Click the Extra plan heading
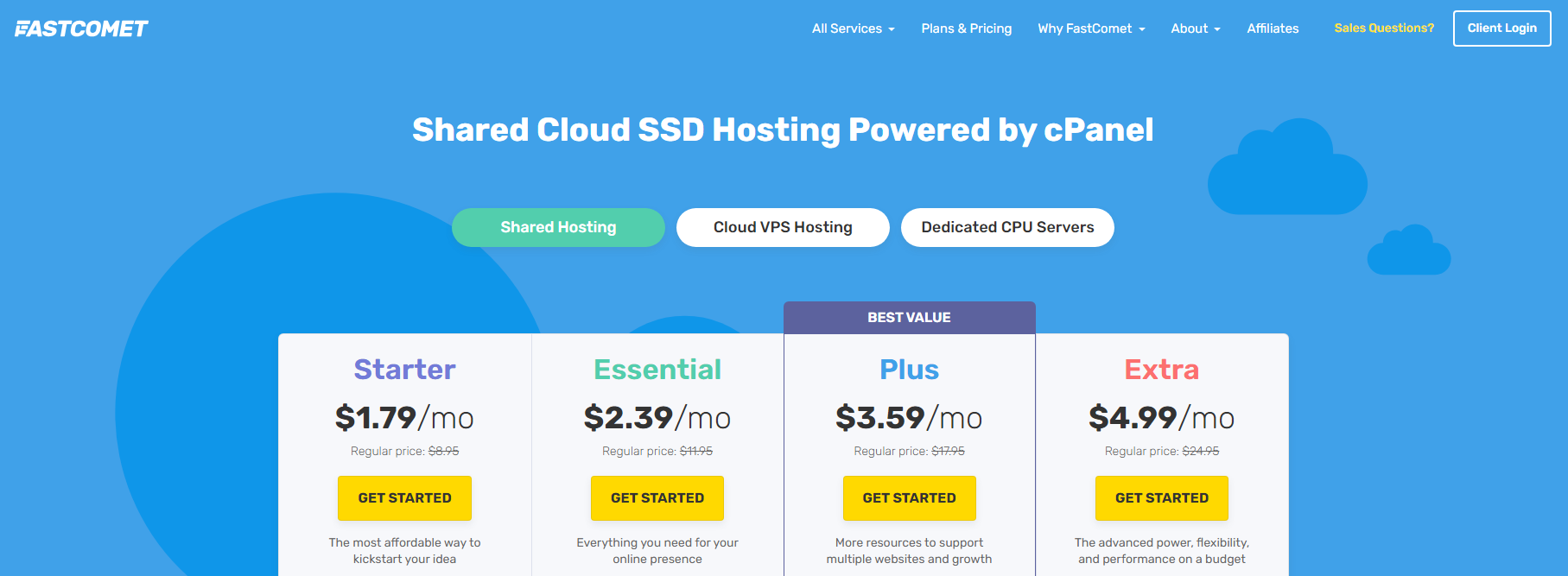The image size is (1568, 576). click(x=1161, y=370)
